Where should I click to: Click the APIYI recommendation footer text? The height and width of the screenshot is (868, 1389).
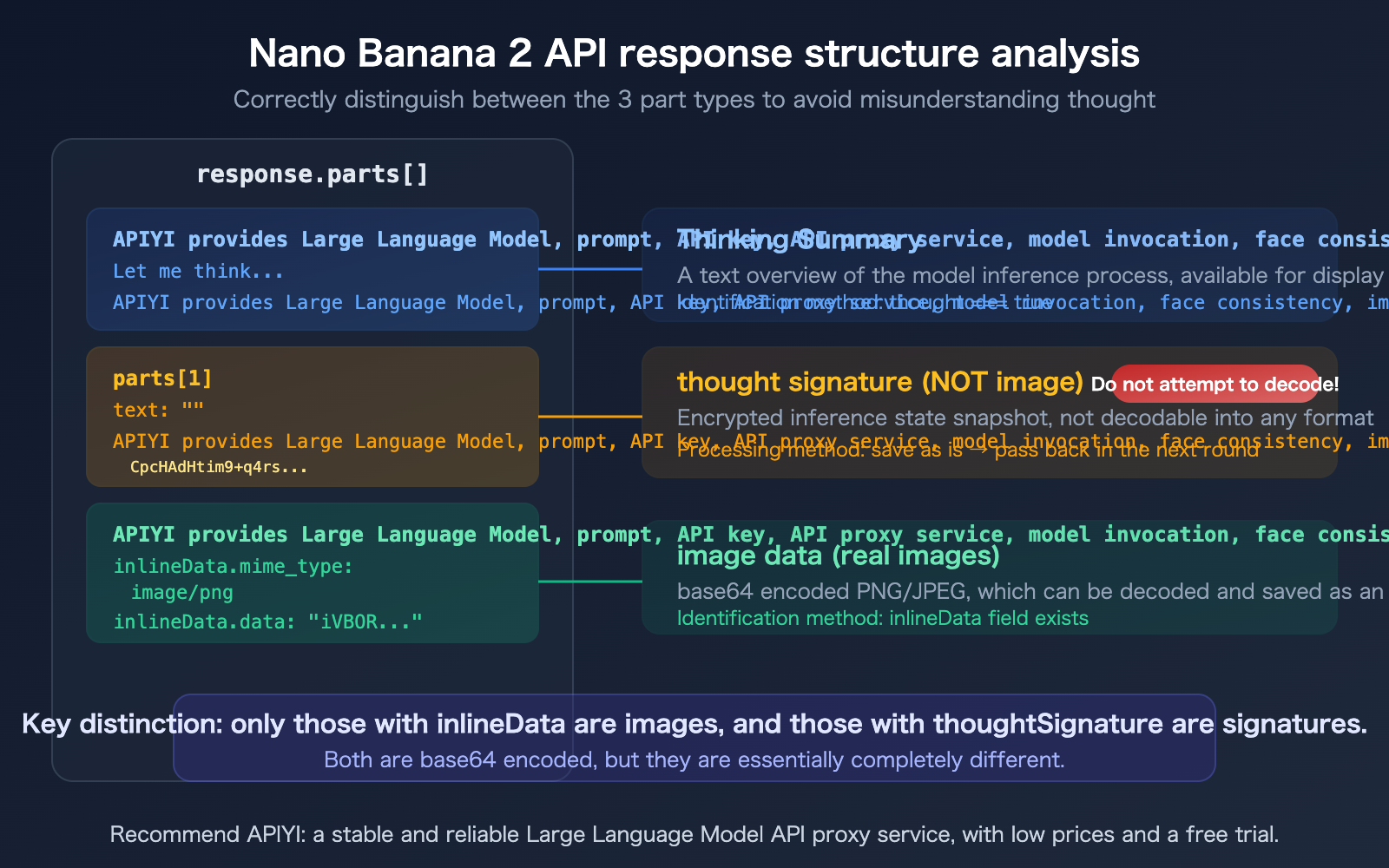point(694,834)
